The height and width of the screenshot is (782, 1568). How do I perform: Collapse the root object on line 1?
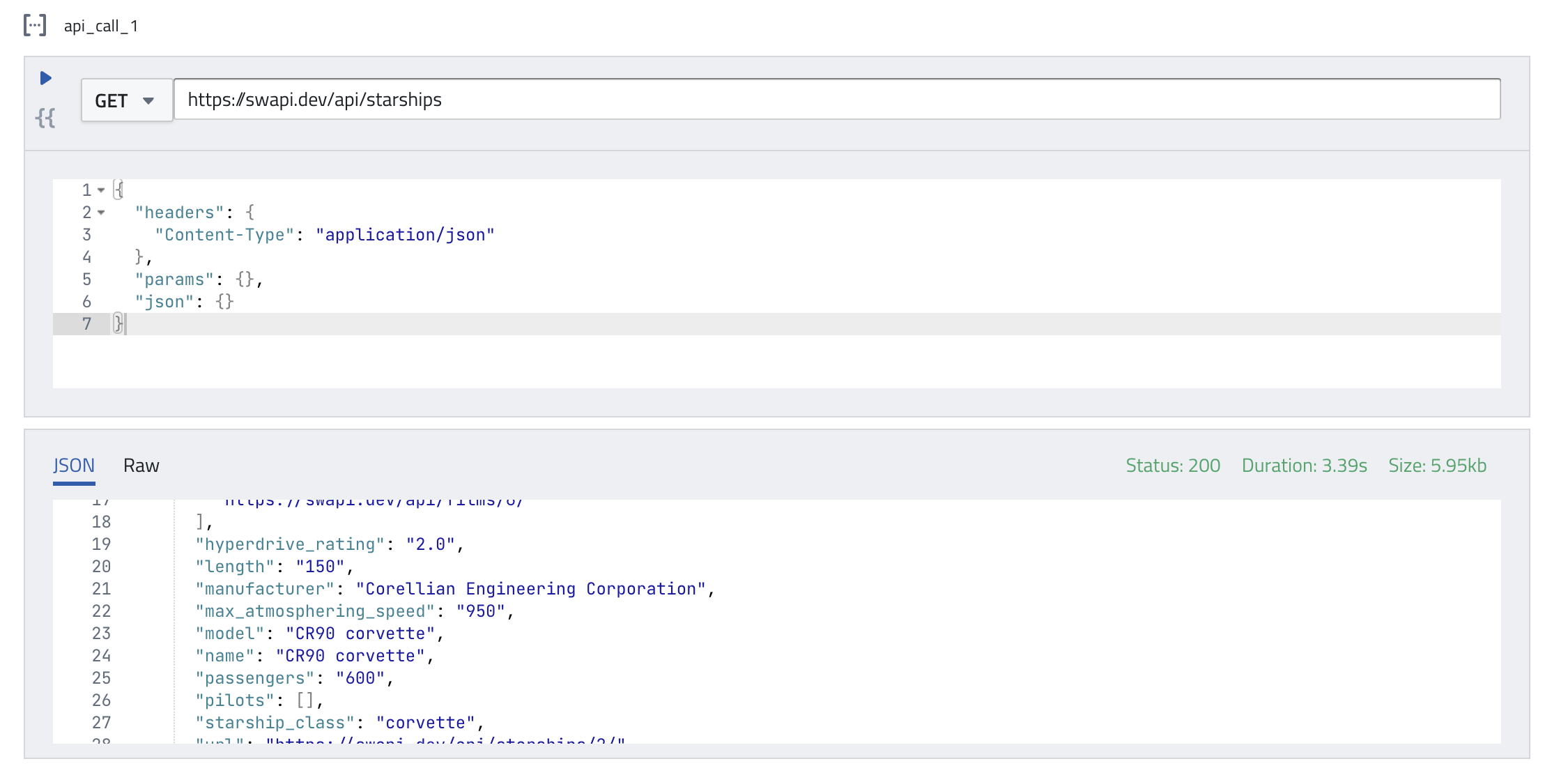(x=101, y=190)
